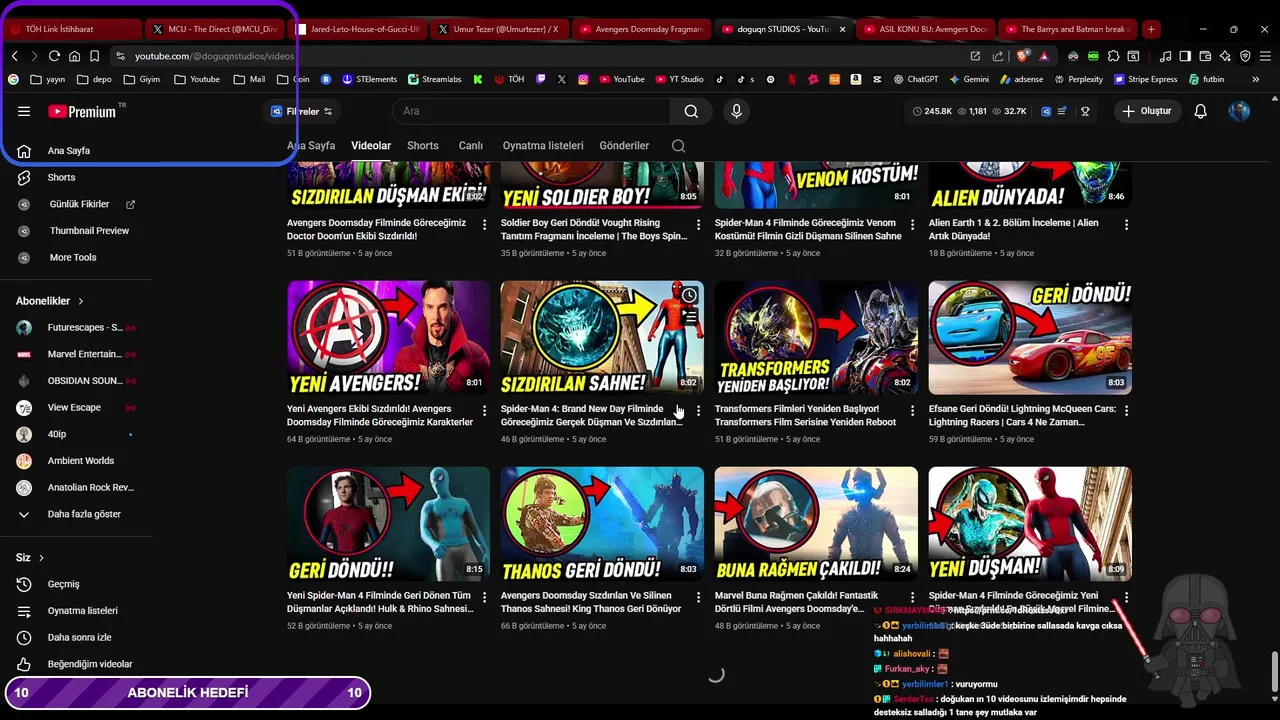Click the YouTube search input field

point(532,111)
